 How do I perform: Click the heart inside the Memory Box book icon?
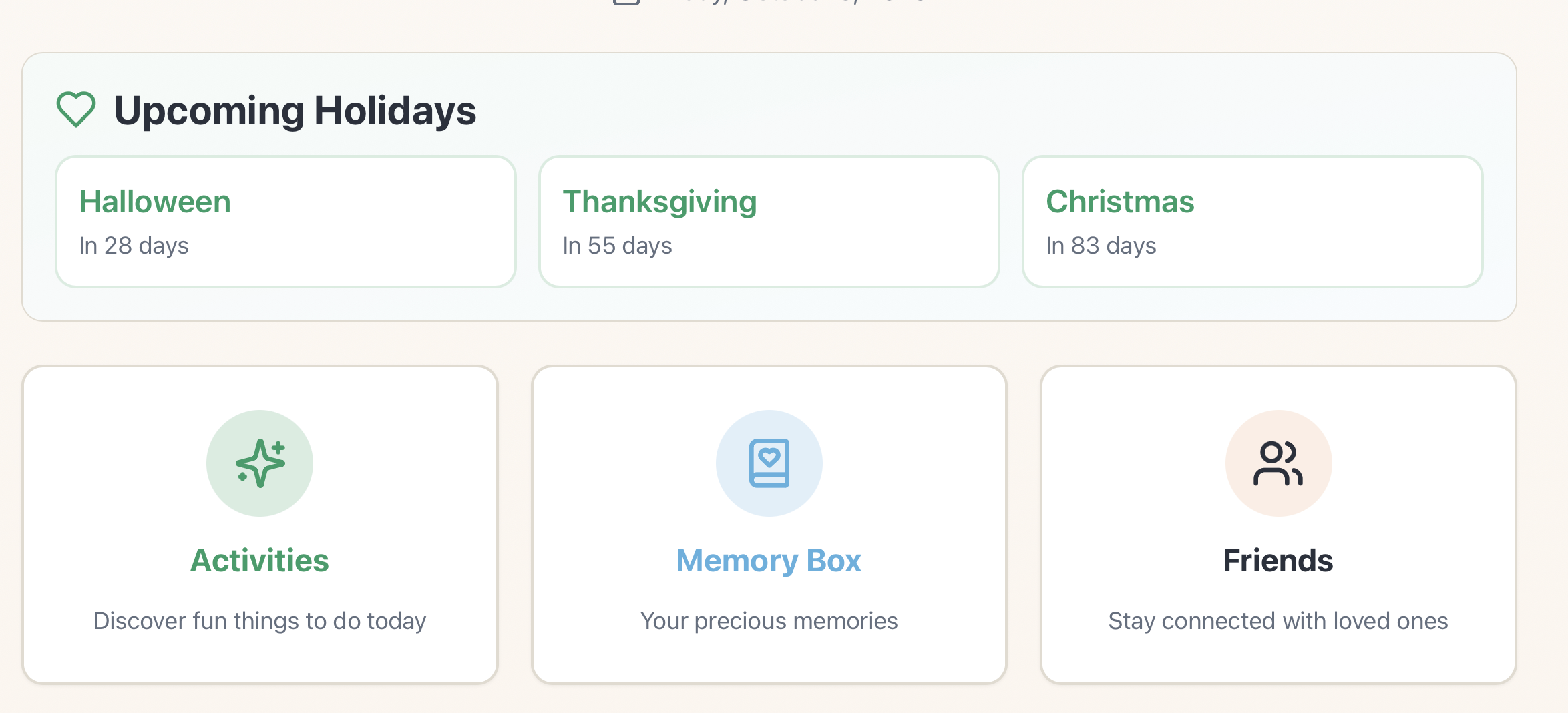coord(769,457)
